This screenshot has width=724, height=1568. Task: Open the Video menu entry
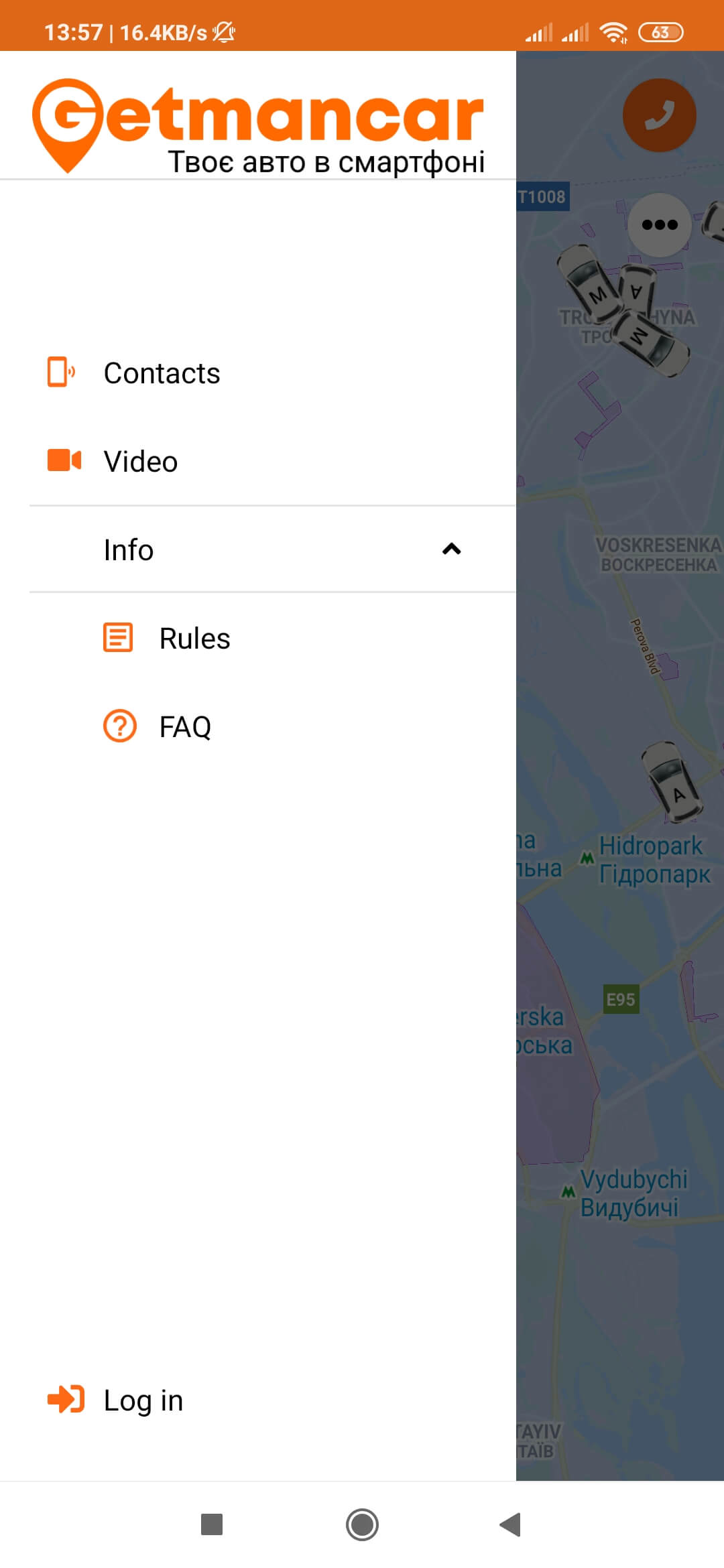pyautogui.click(x=139, y=460)
